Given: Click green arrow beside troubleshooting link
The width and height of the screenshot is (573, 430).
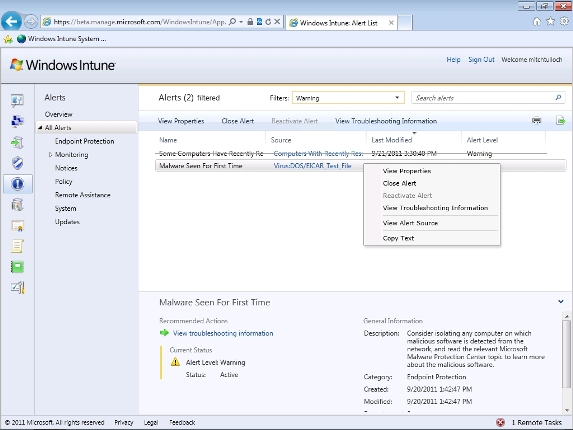Looking at the screenshot, I should [164, 333].
